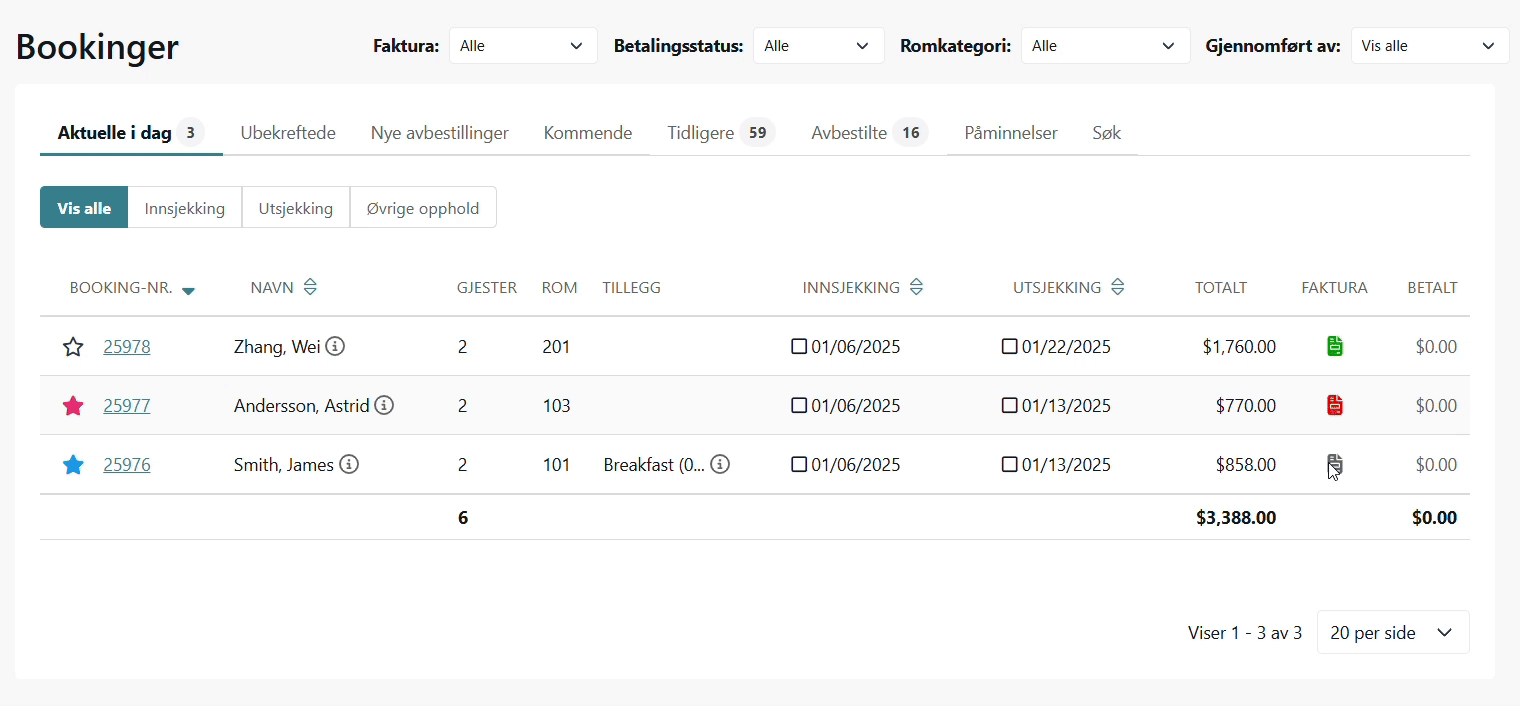
Task: Check the Innsjekking checkbox for Zhang, Wei
Action: (799, 347)
